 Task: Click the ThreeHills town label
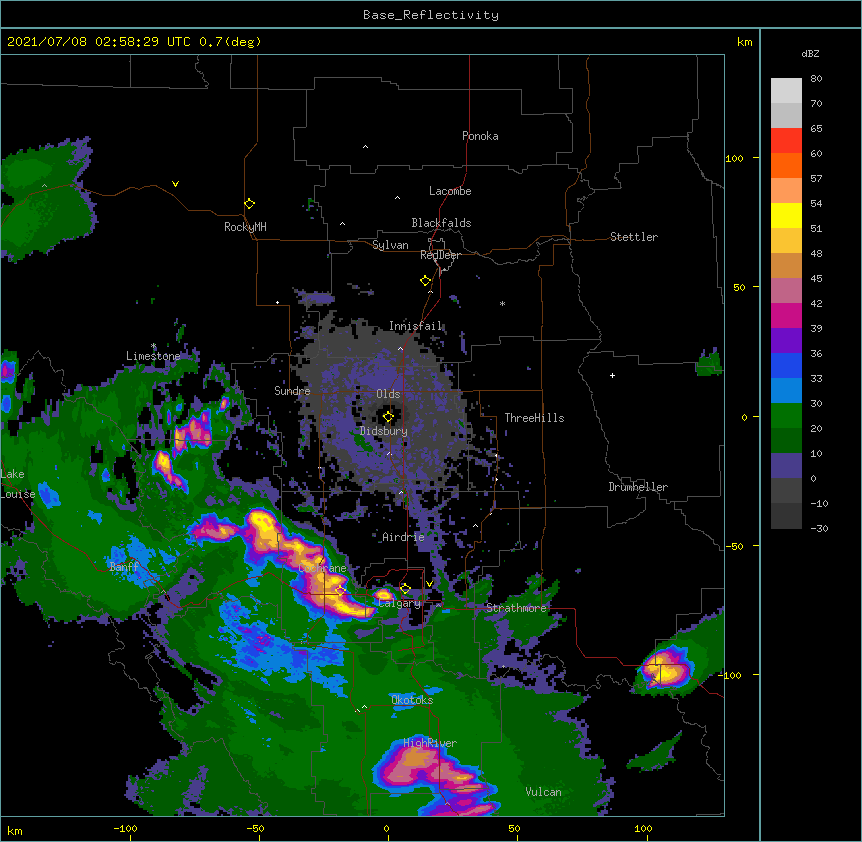tap(534, 418)
